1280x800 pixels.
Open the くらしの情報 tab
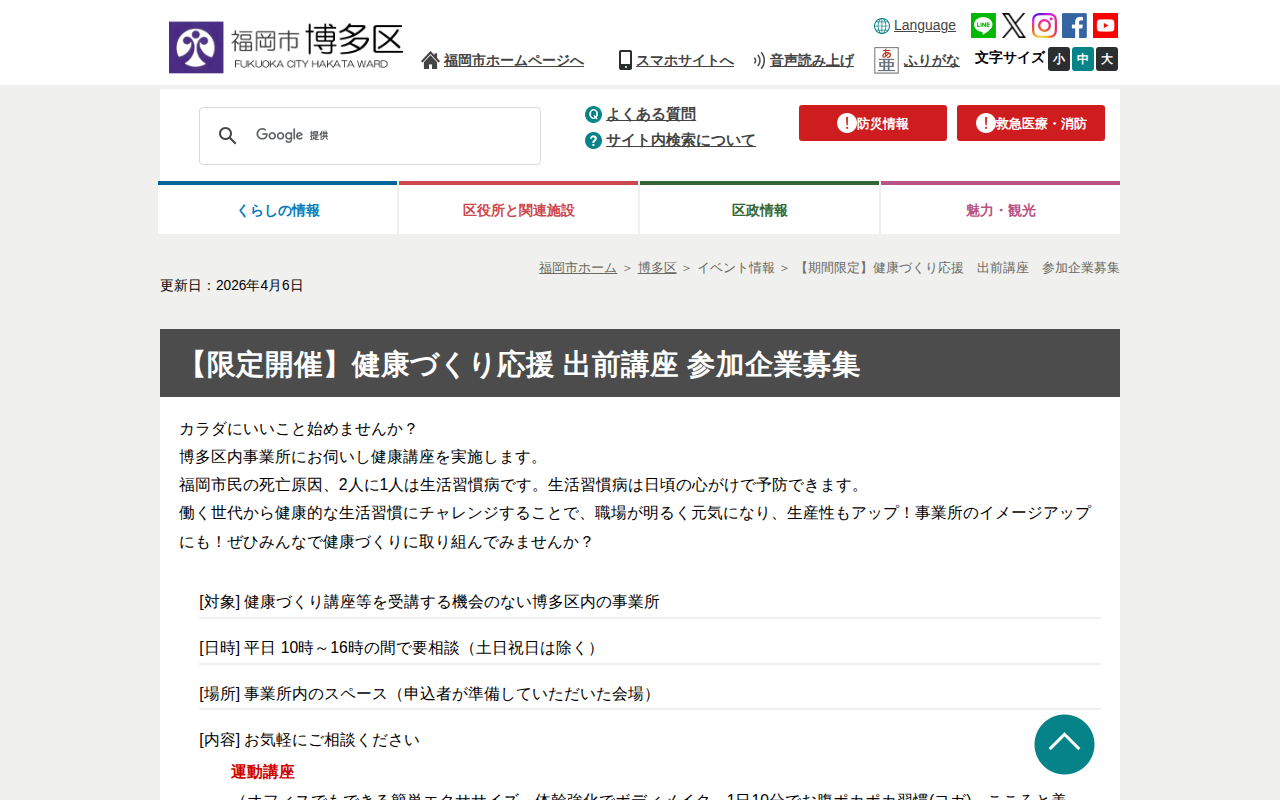278,209
